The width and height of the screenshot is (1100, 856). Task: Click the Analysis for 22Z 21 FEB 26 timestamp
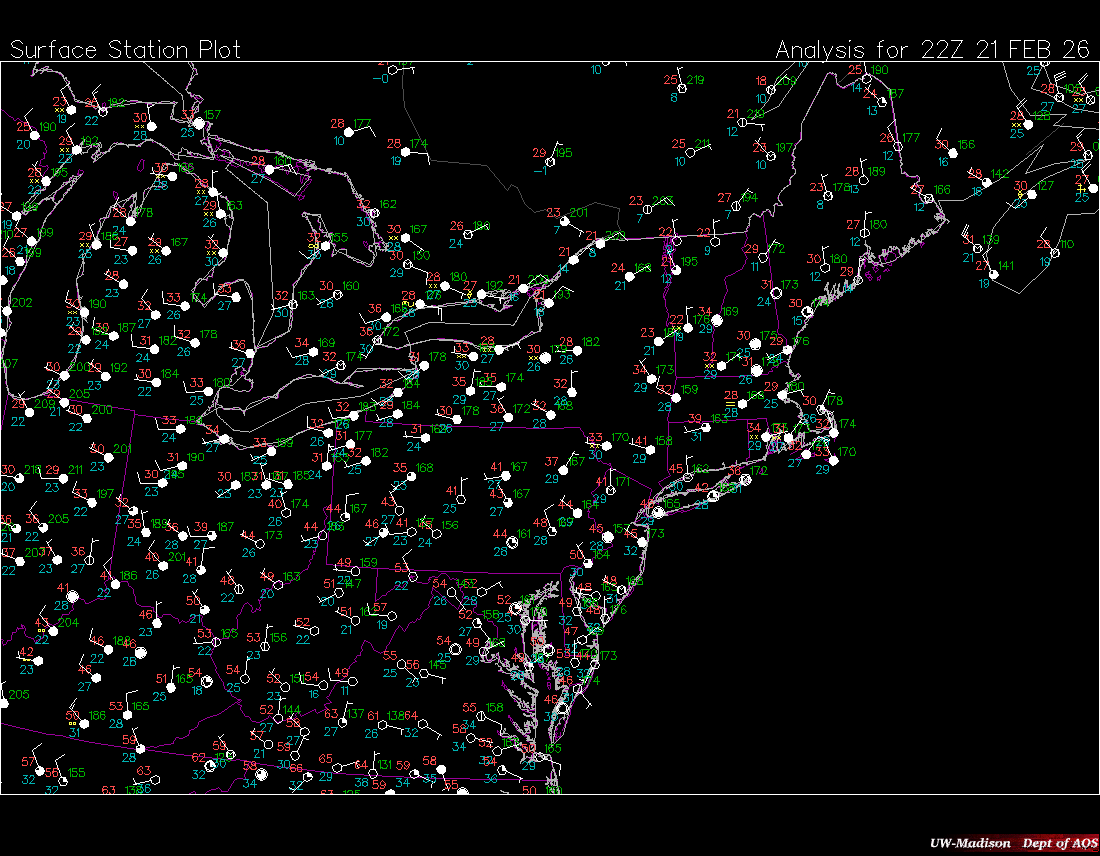click(932, 49)
